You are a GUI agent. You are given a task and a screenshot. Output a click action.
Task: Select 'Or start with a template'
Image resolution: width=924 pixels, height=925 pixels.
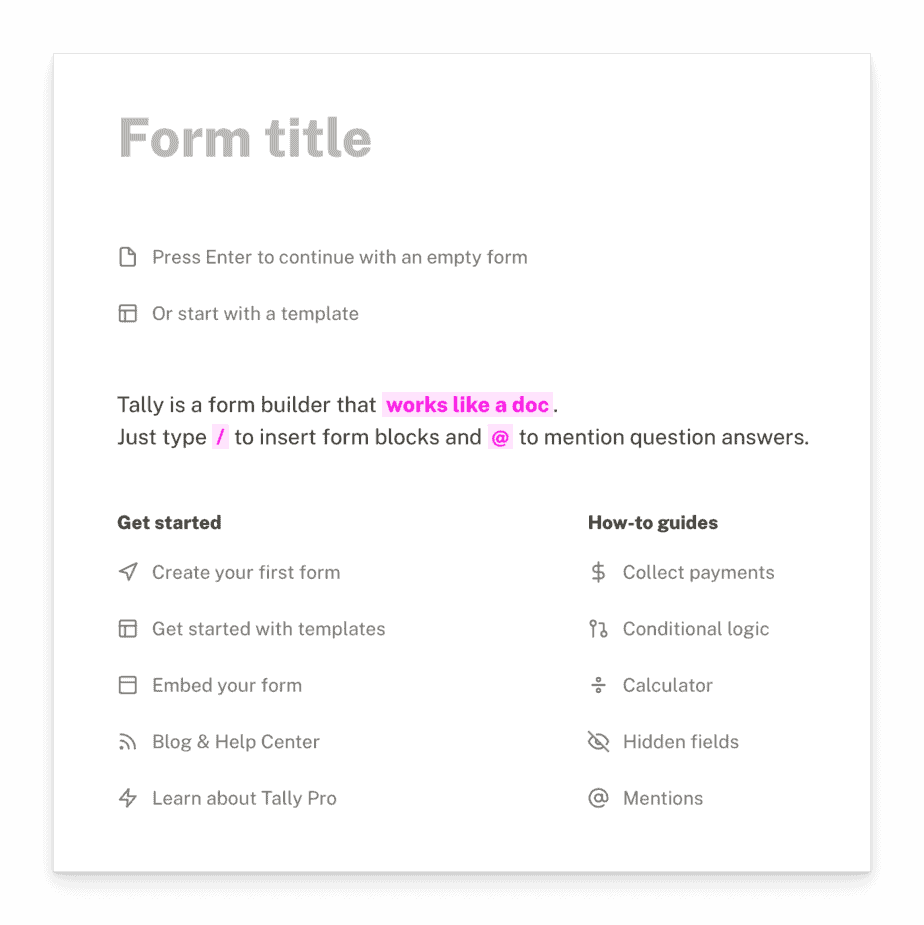click(255, 313)
